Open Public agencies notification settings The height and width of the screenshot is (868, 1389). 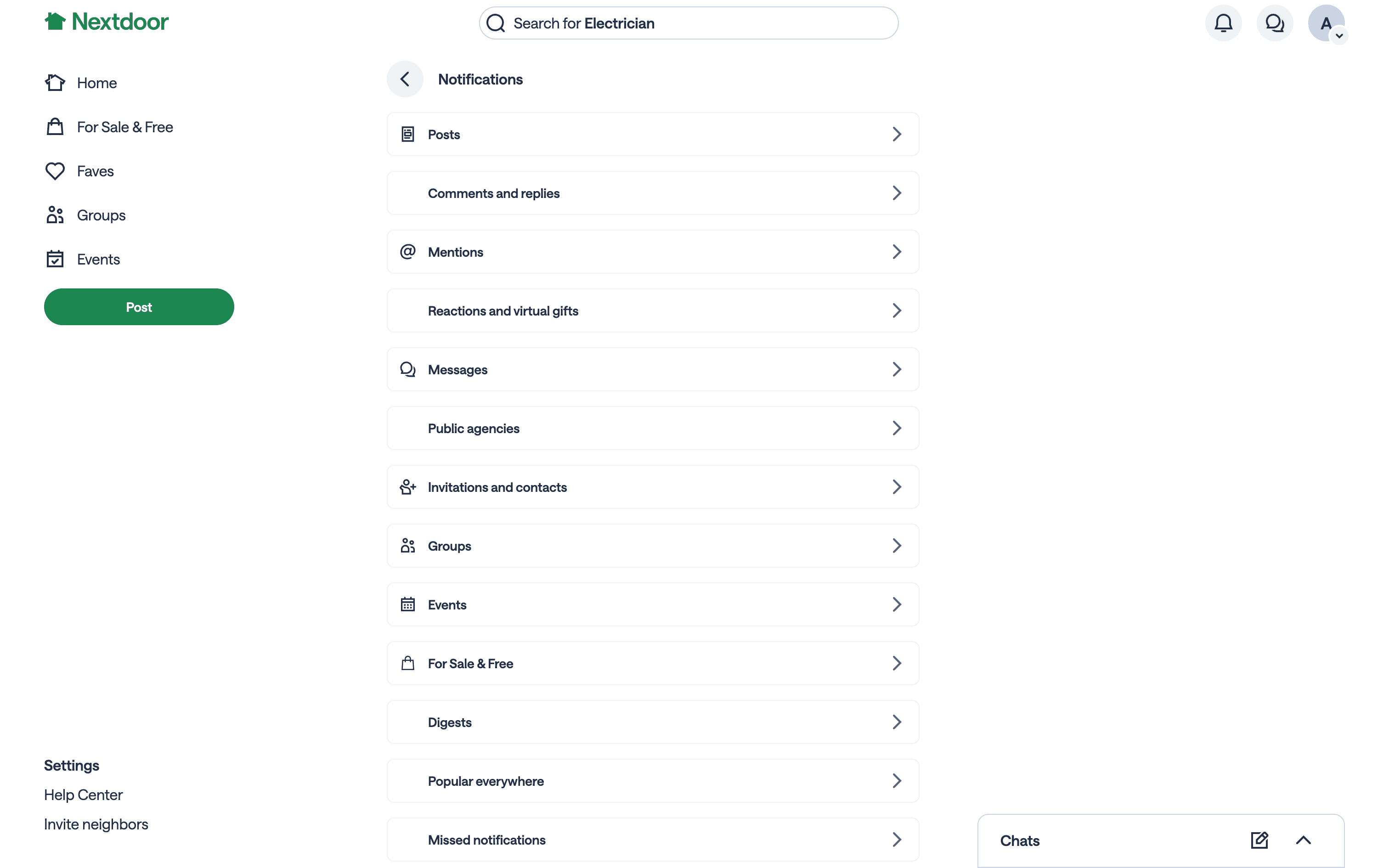coord(653,428)
